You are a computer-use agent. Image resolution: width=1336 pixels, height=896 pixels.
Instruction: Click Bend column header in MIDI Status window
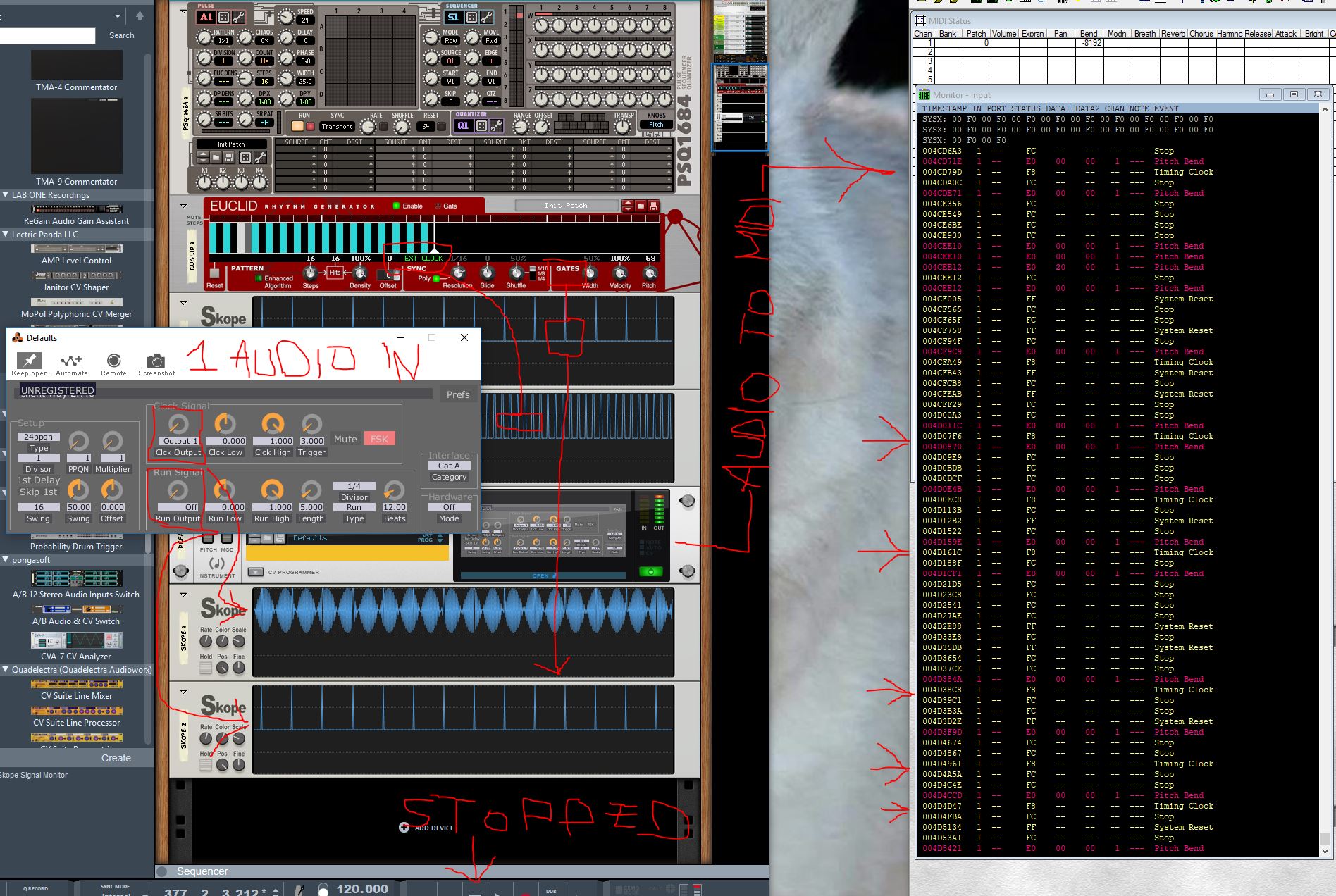[1089, 34]
